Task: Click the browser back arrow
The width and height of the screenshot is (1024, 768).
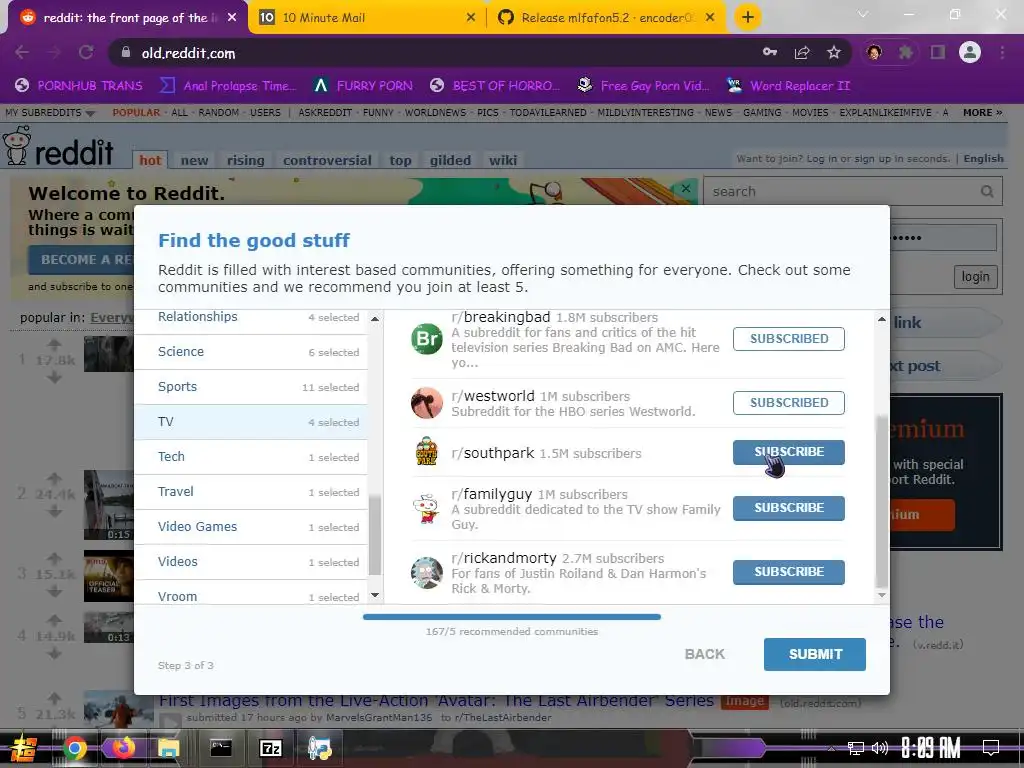Action: [x=22, y=52]
